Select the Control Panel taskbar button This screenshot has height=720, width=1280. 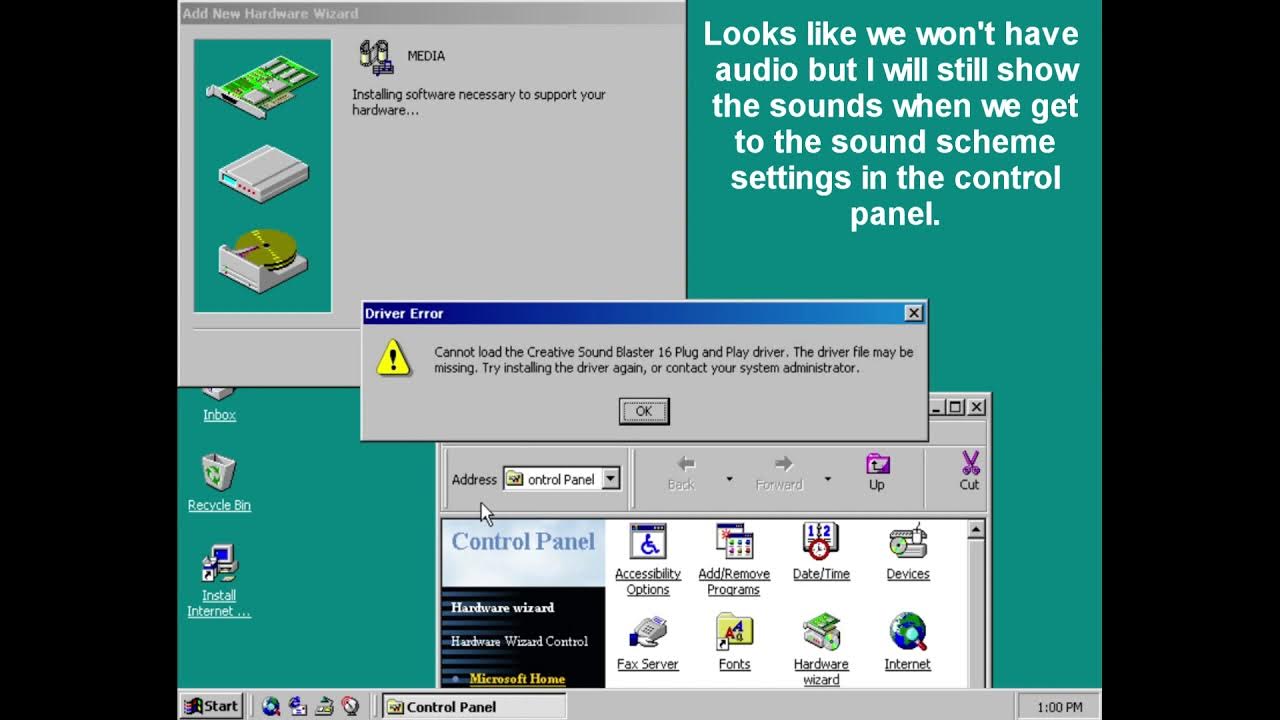474,706
